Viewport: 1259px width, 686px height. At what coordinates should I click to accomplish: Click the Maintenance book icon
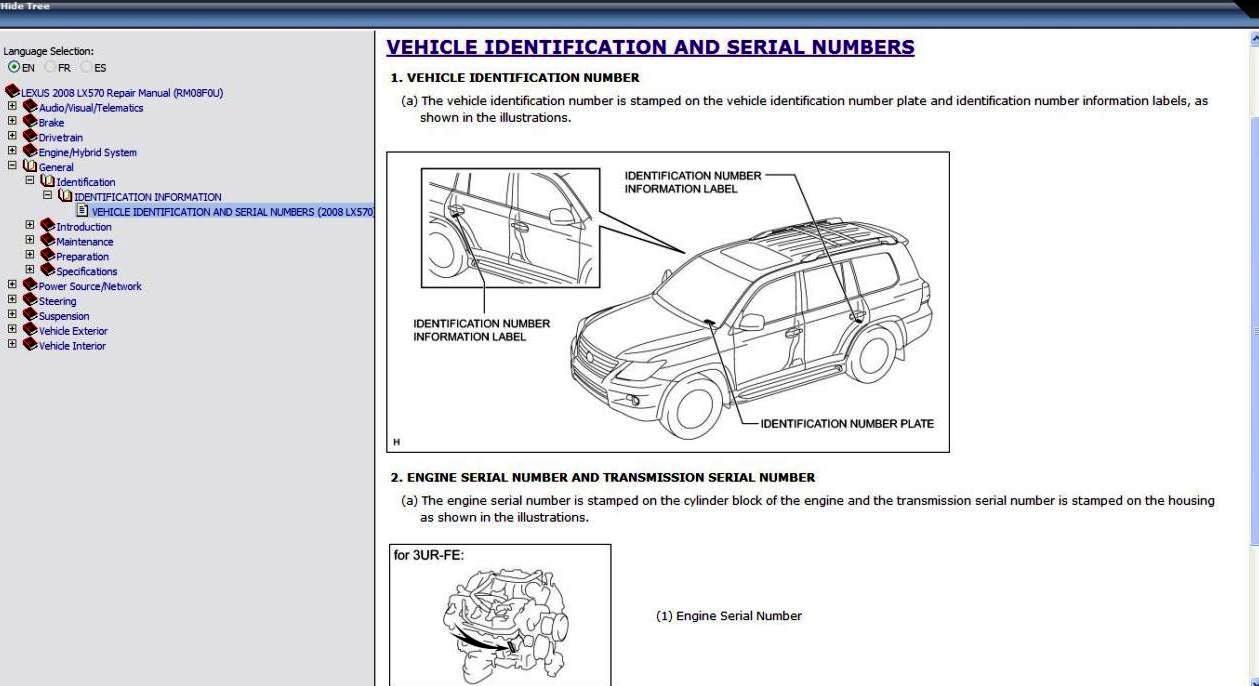(48, 241)
